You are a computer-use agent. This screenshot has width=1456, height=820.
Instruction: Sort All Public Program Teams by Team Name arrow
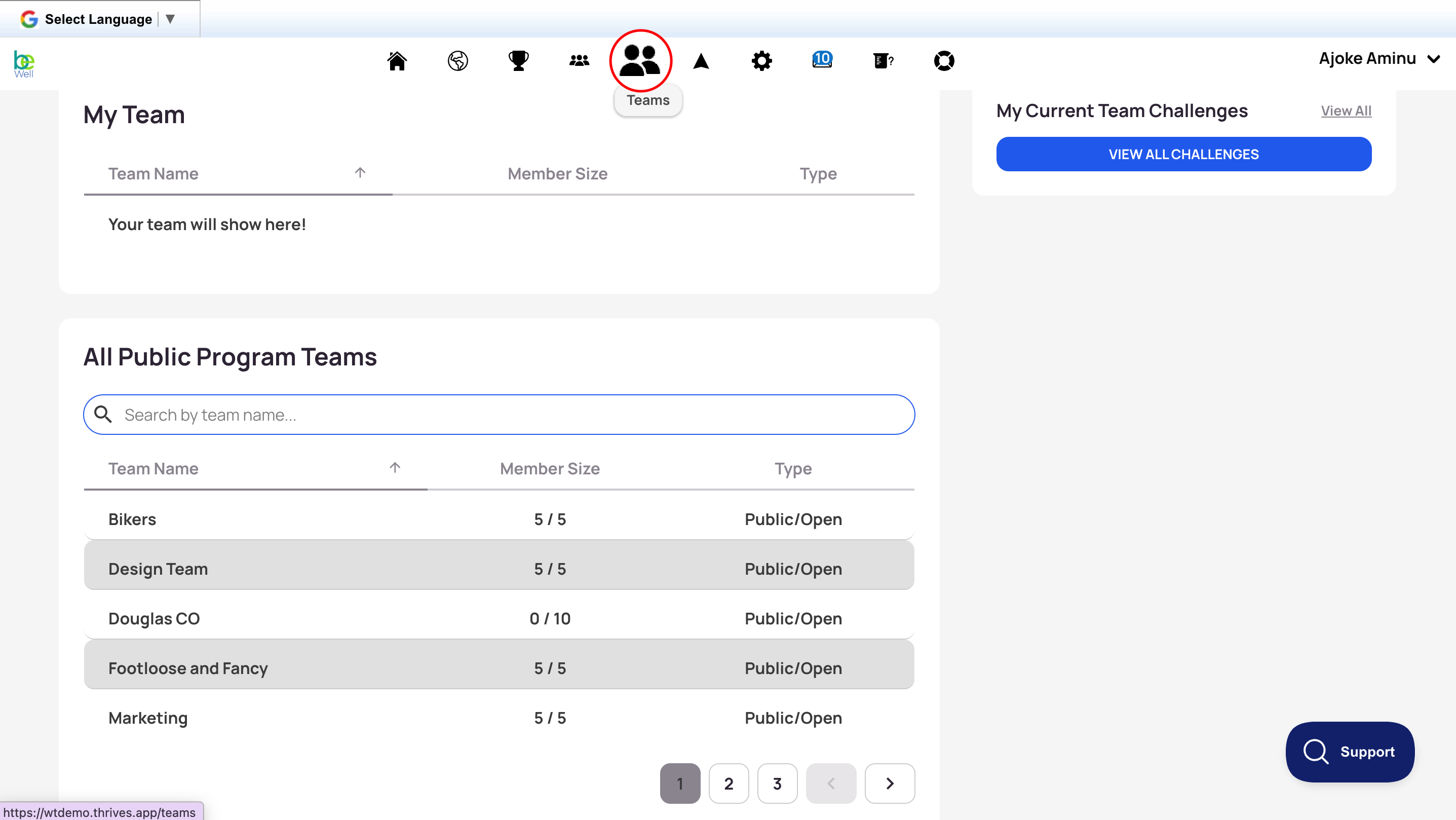click(x=395, y=468)
